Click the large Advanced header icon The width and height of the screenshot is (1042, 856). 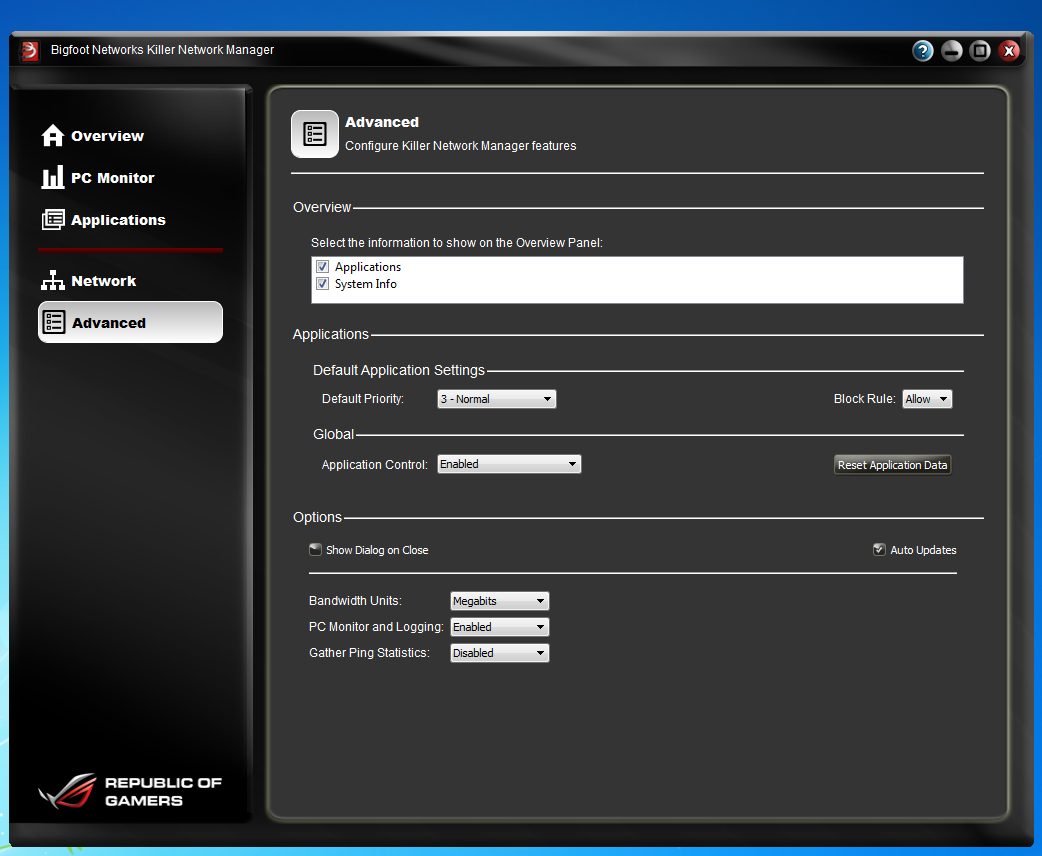315,134
